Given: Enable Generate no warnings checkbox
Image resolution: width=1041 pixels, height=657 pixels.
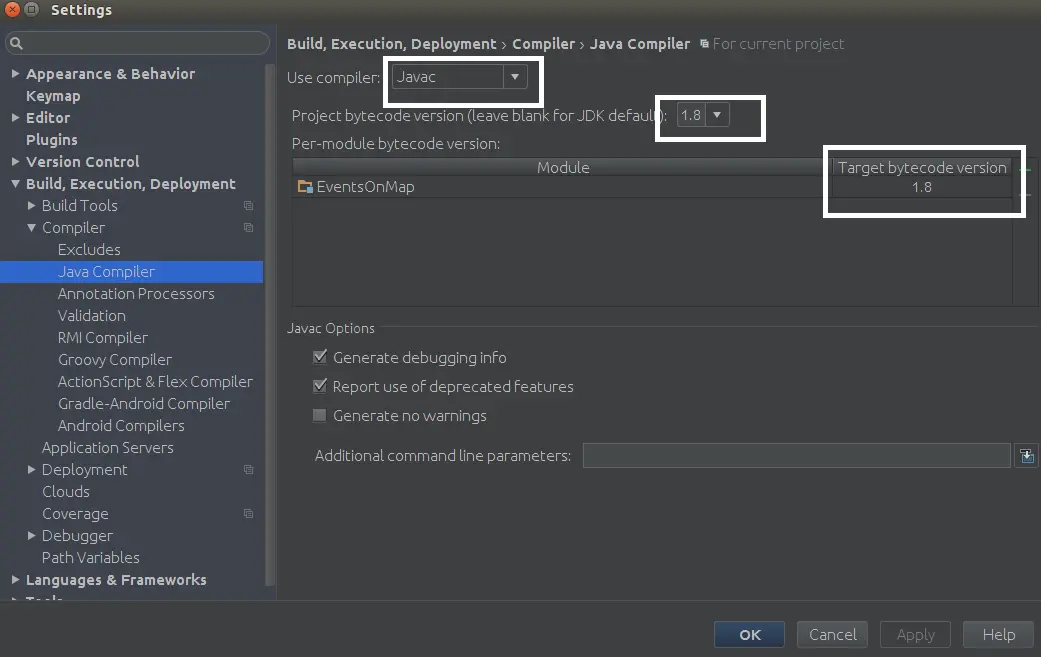Looking at the screenshot, I should (320, 415).
